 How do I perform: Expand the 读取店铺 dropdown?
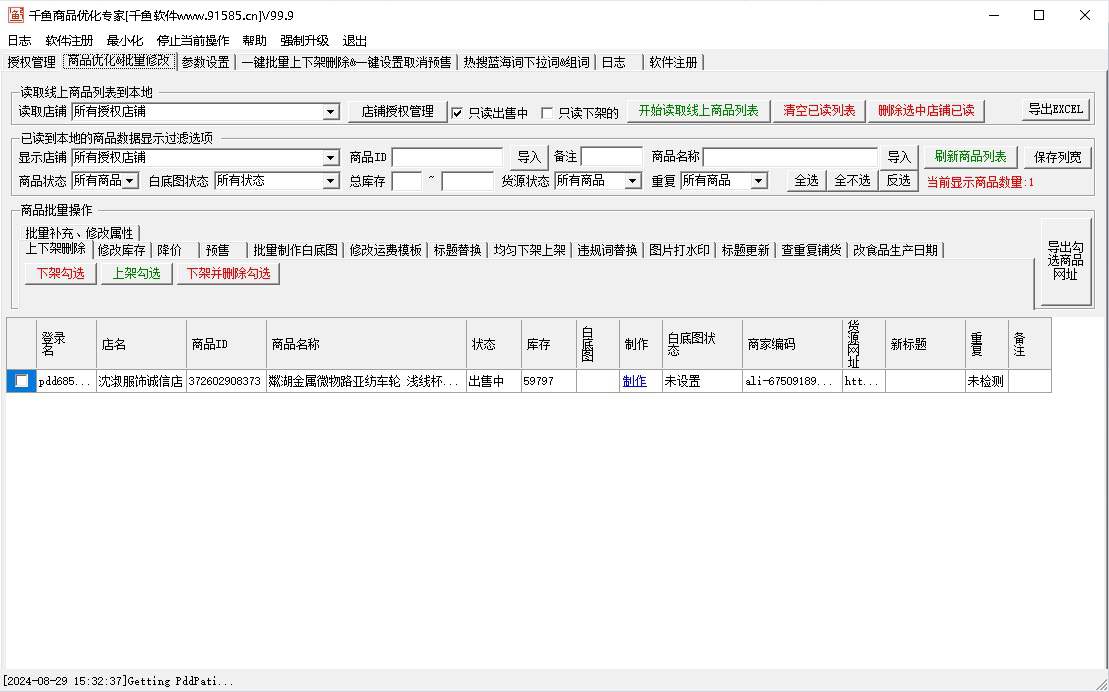(x=331, y=112)
